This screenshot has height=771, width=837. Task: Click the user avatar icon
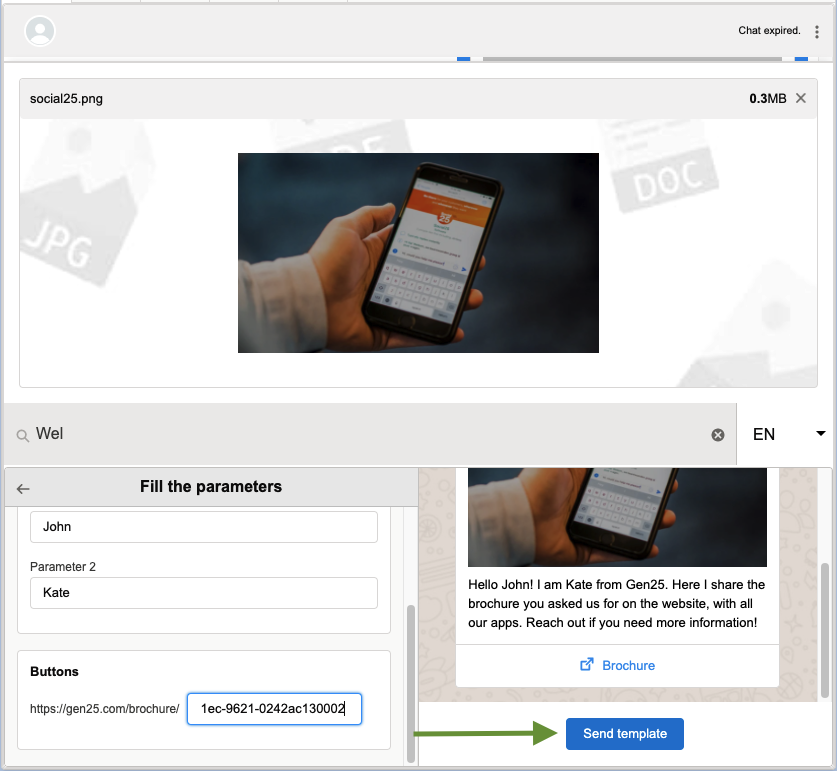(x=40, y=32)
